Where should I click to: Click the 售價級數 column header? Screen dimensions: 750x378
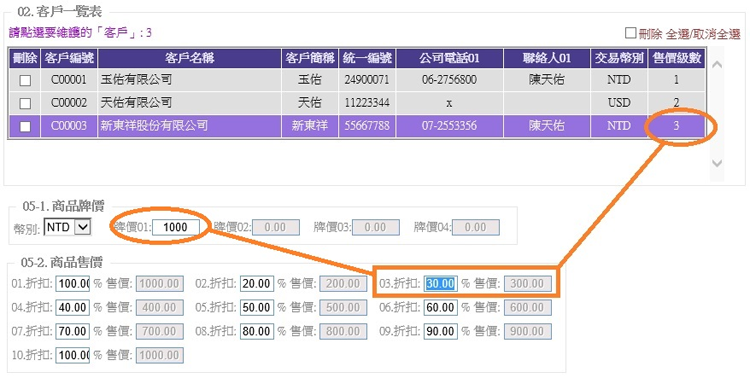676,58
